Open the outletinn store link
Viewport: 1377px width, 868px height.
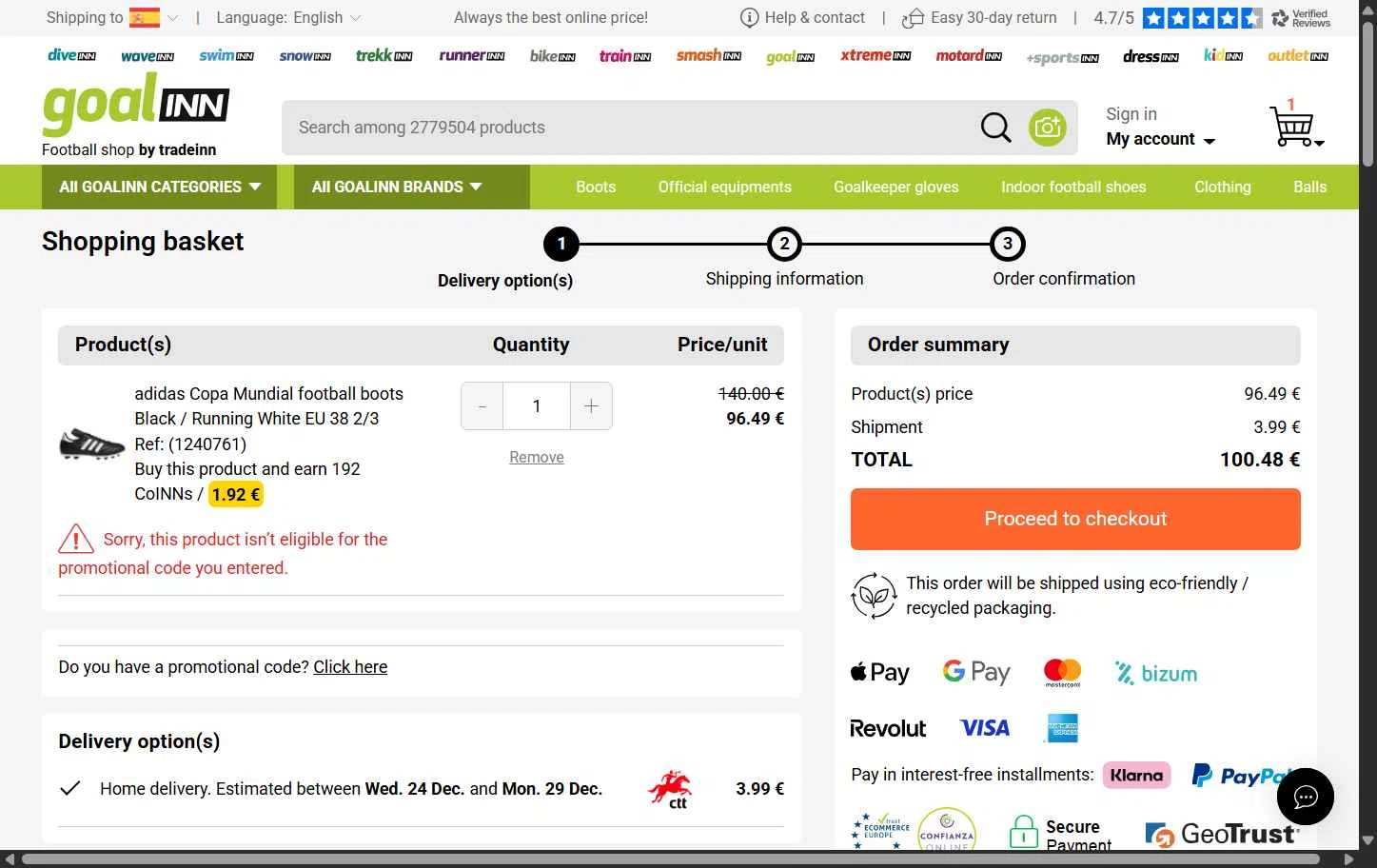[1298, 56]
